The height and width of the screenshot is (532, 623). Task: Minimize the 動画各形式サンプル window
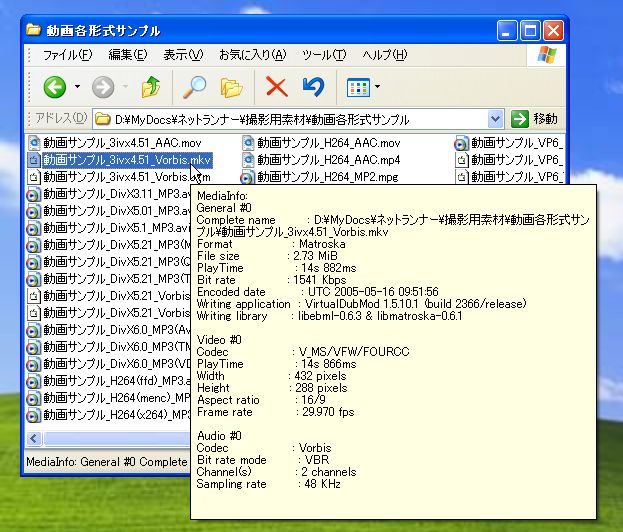pyautogui.click(x=507, y=31)
